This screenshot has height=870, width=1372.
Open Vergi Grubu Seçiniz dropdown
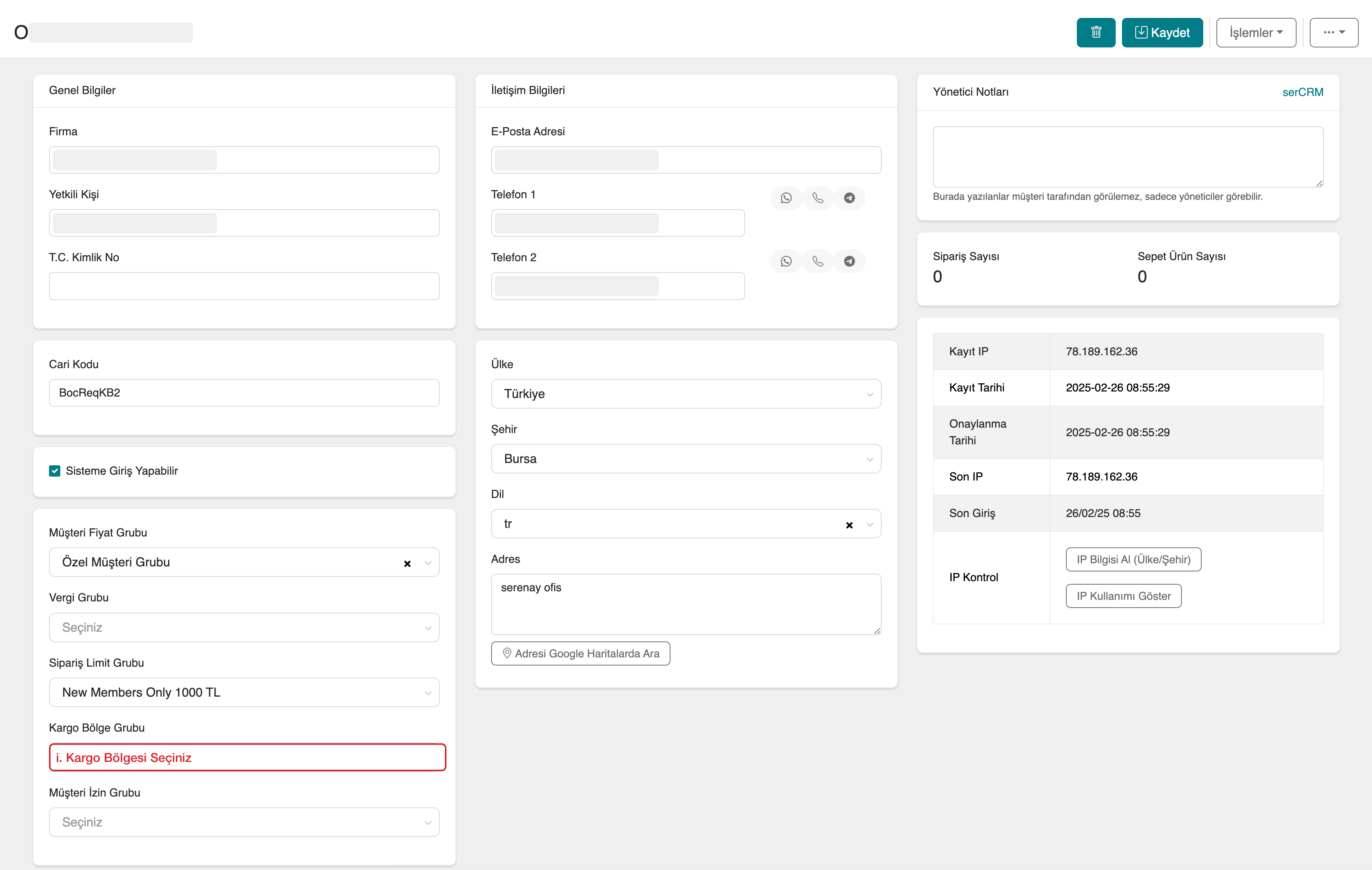point(244,627)
